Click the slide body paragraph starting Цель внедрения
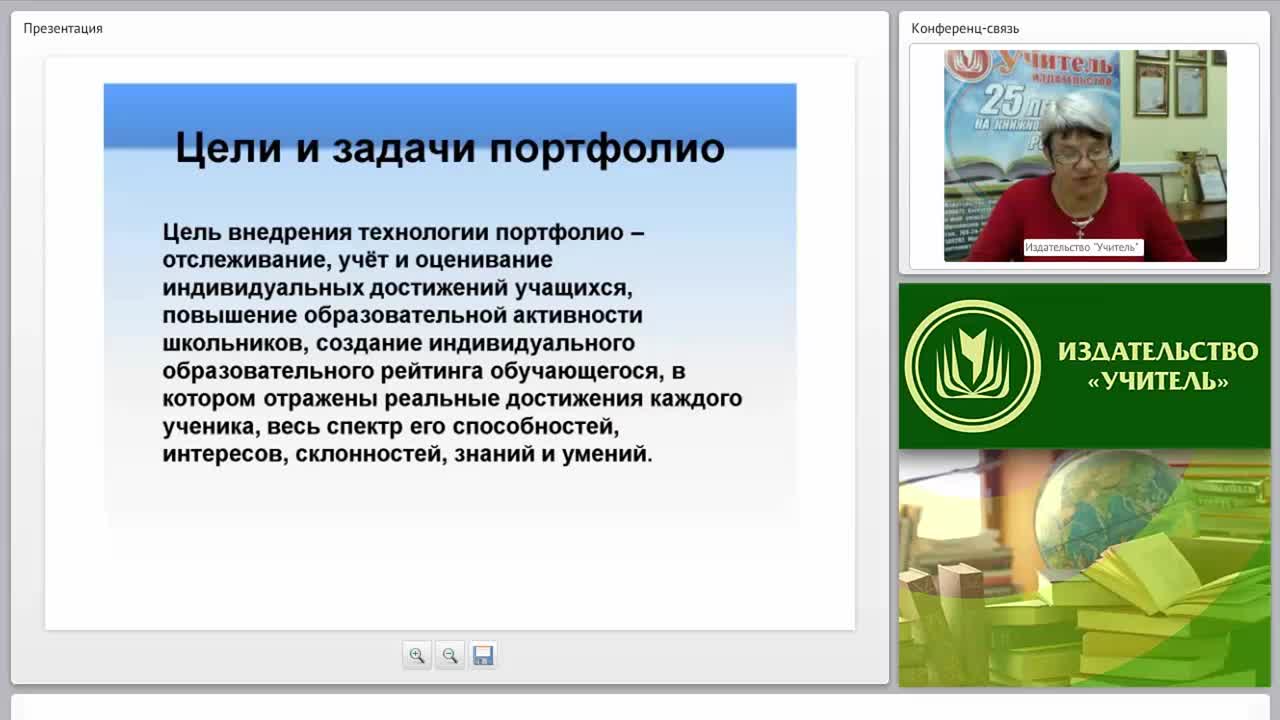The image size is (1280, 720). click(x=452, y=342)
